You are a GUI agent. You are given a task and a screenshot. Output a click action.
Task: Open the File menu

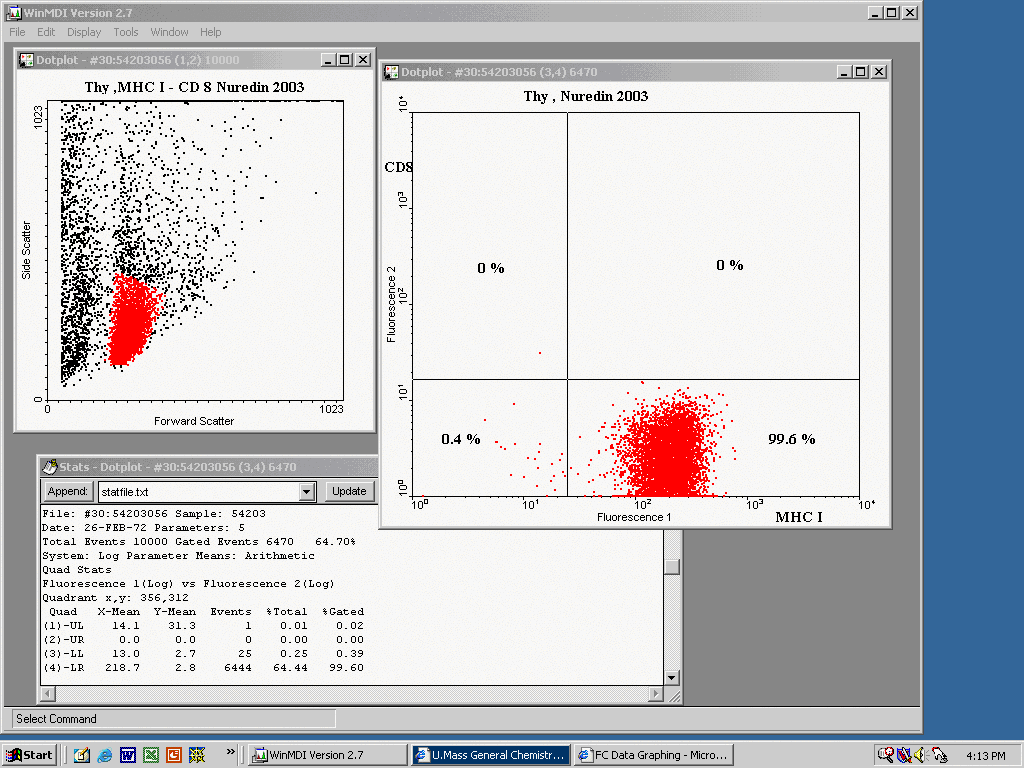17,32
